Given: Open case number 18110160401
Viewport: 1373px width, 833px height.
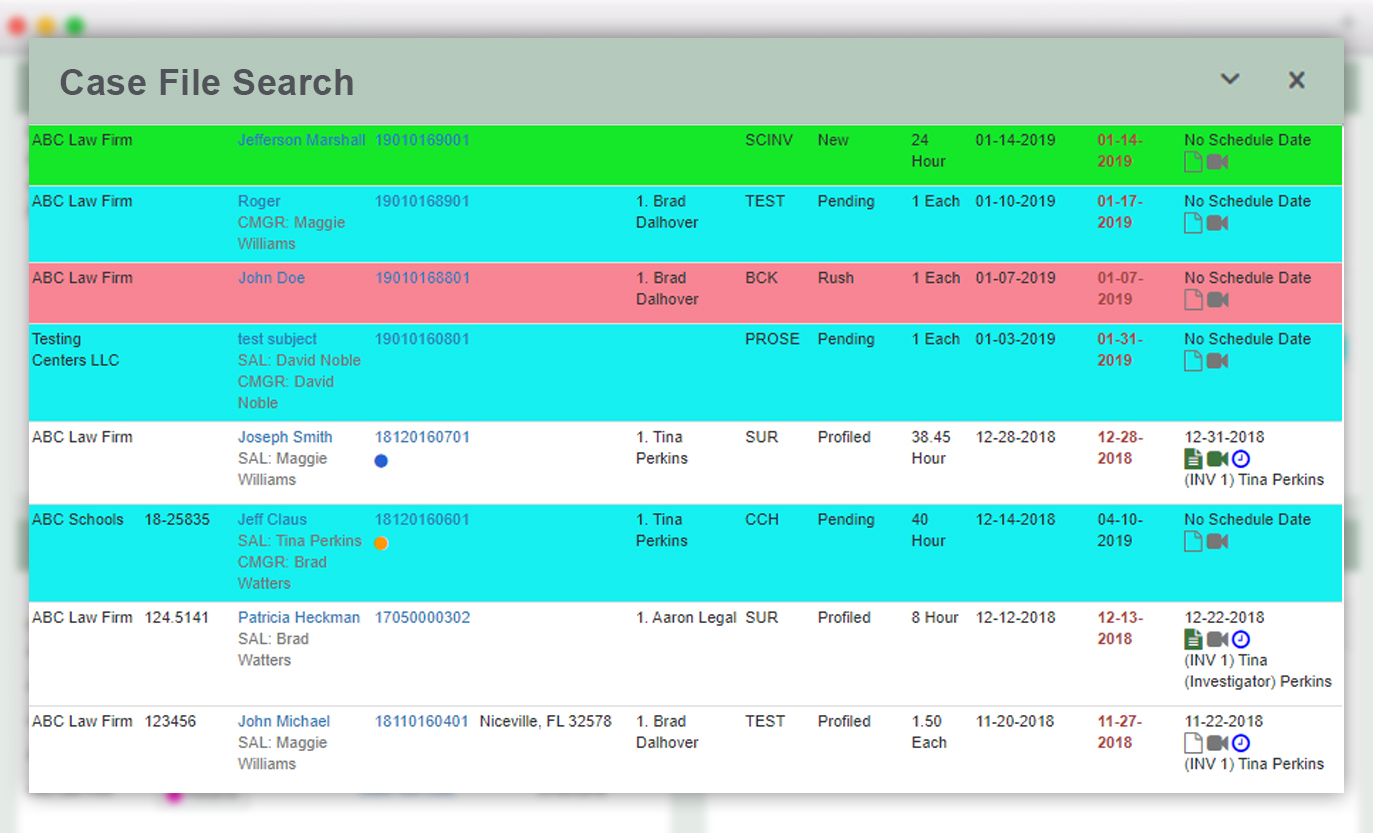Looking at the screenshot, I should 422,721.
